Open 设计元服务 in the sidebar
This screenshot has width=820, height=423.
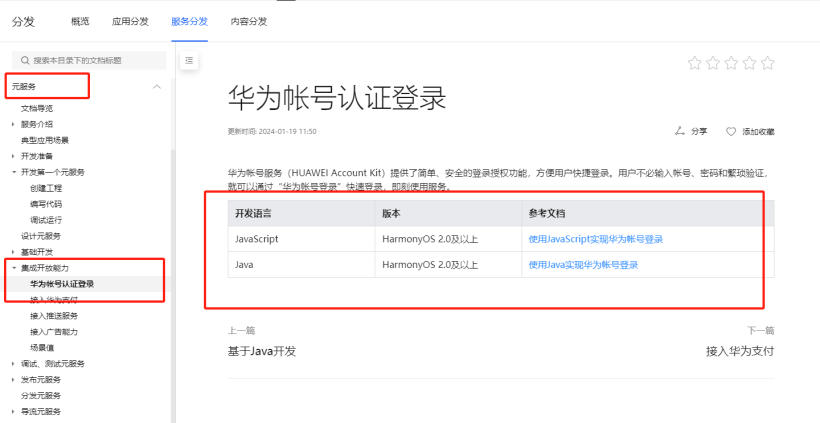pyautogui.click(x=41, y=236)
